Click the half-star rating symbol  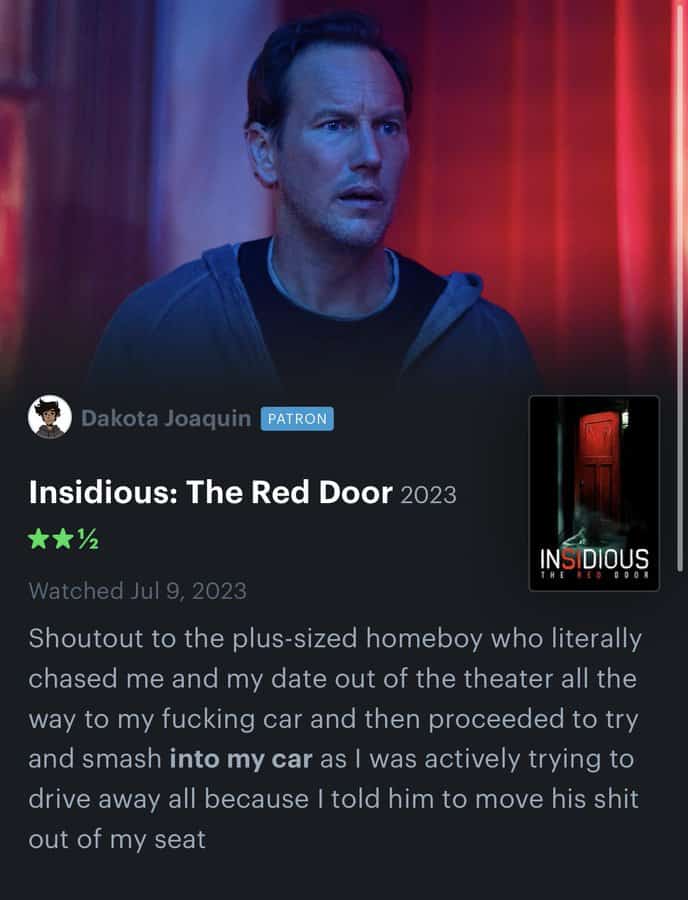(88, 539)
